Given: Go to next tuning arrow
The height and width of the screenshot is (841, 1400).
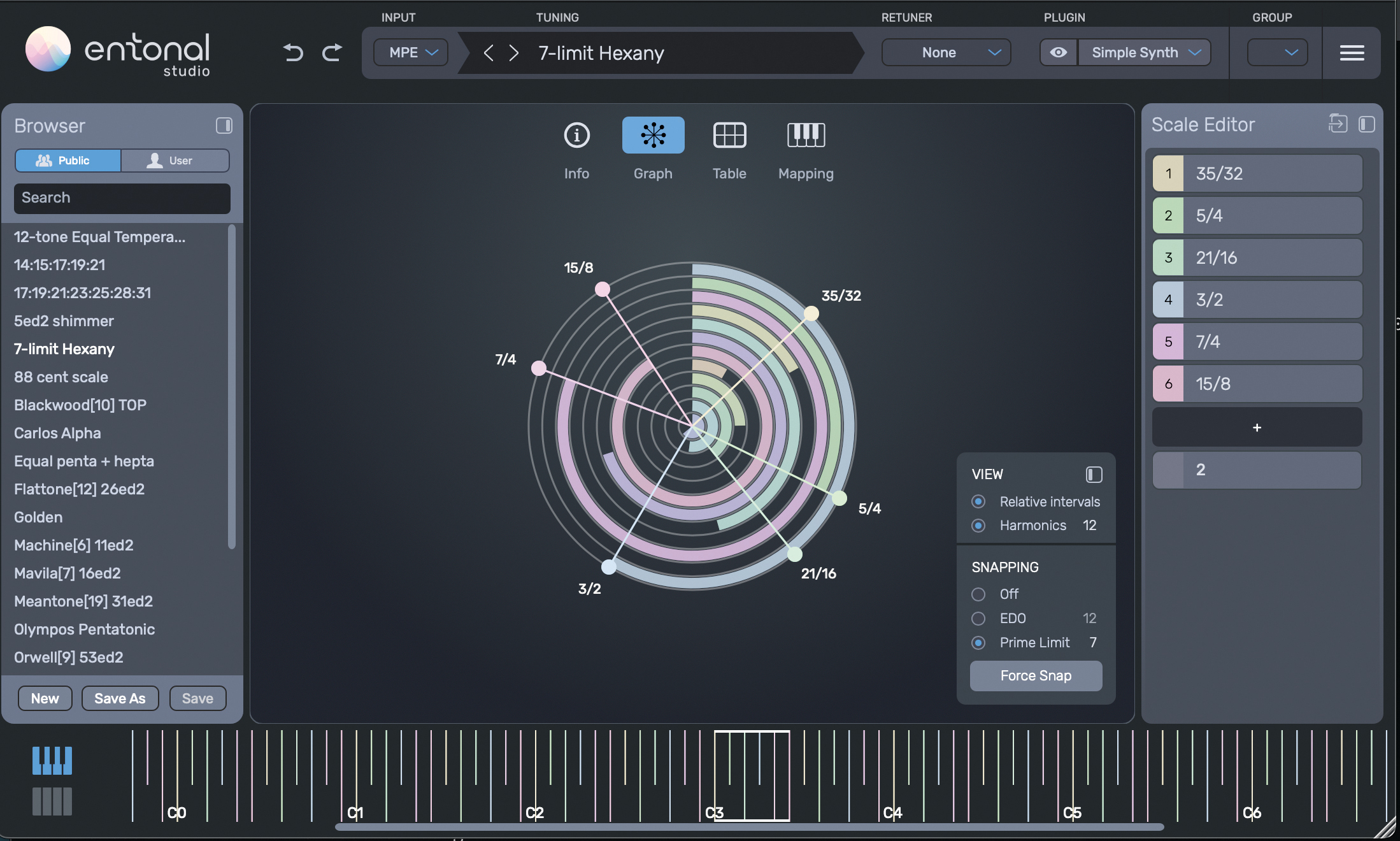Looking at the screenshot, I should (x=514, y=53).
